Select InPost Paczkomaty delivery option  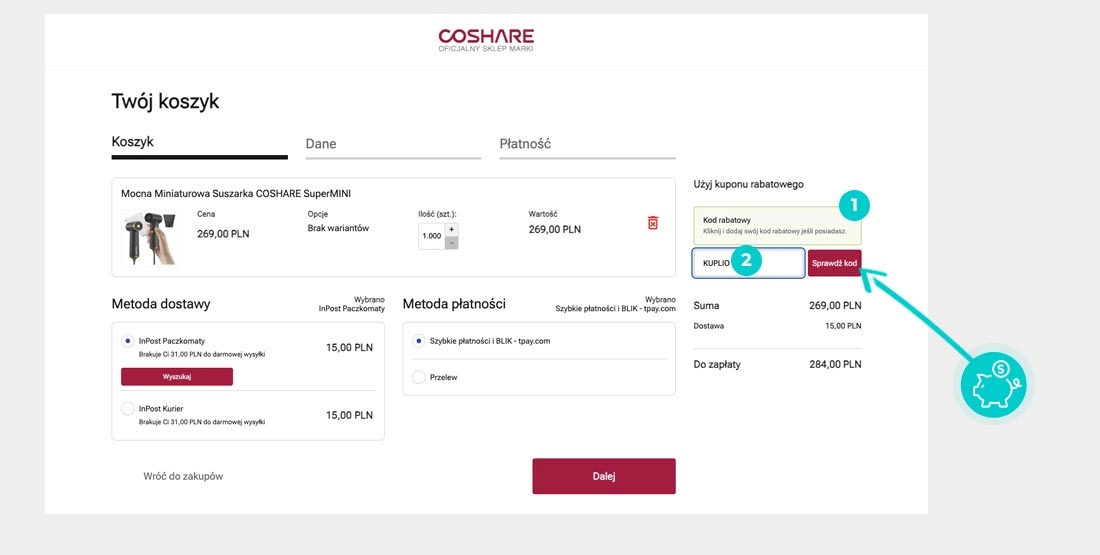[127, 341]
